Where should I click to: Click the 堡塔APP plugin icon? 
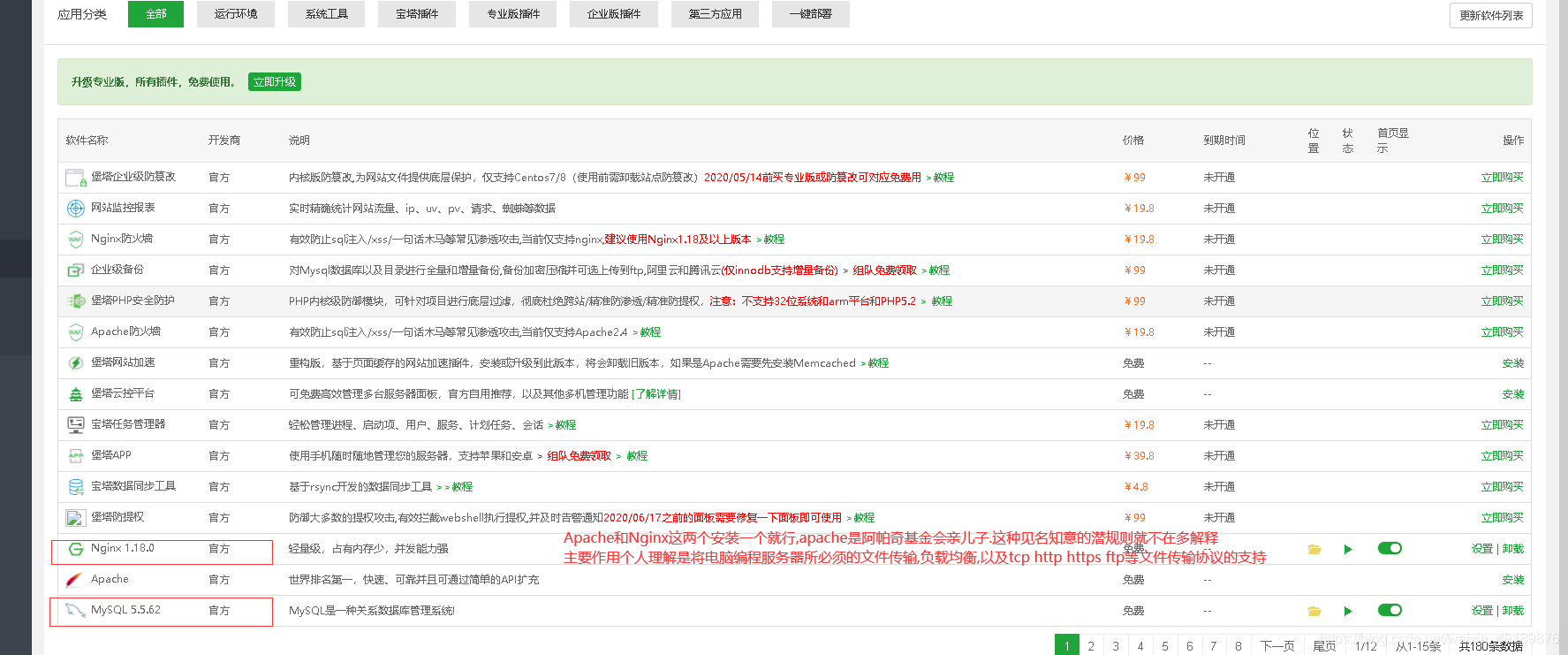75,456
